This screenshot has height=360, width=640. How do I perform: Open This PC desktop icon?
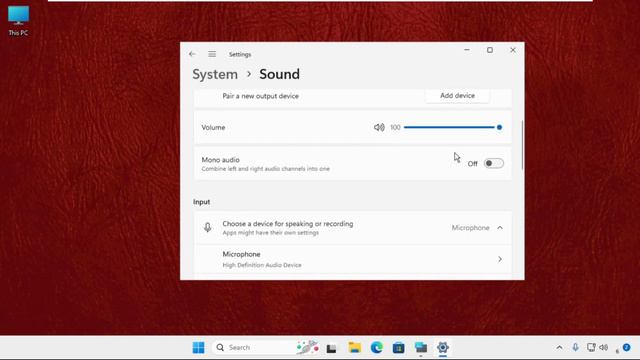coord(18,20)
